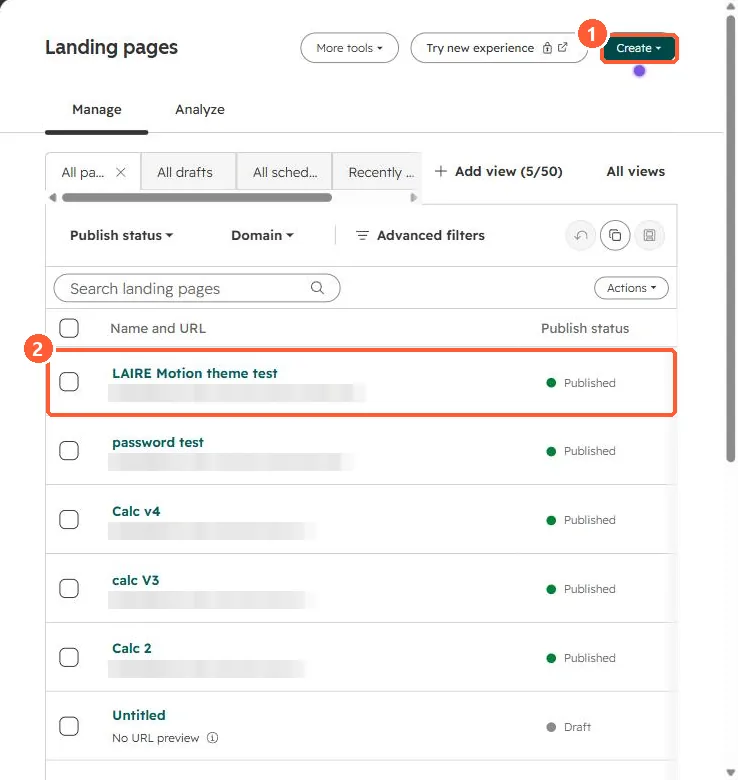Click the Name and URL column header

click(158, 328)
